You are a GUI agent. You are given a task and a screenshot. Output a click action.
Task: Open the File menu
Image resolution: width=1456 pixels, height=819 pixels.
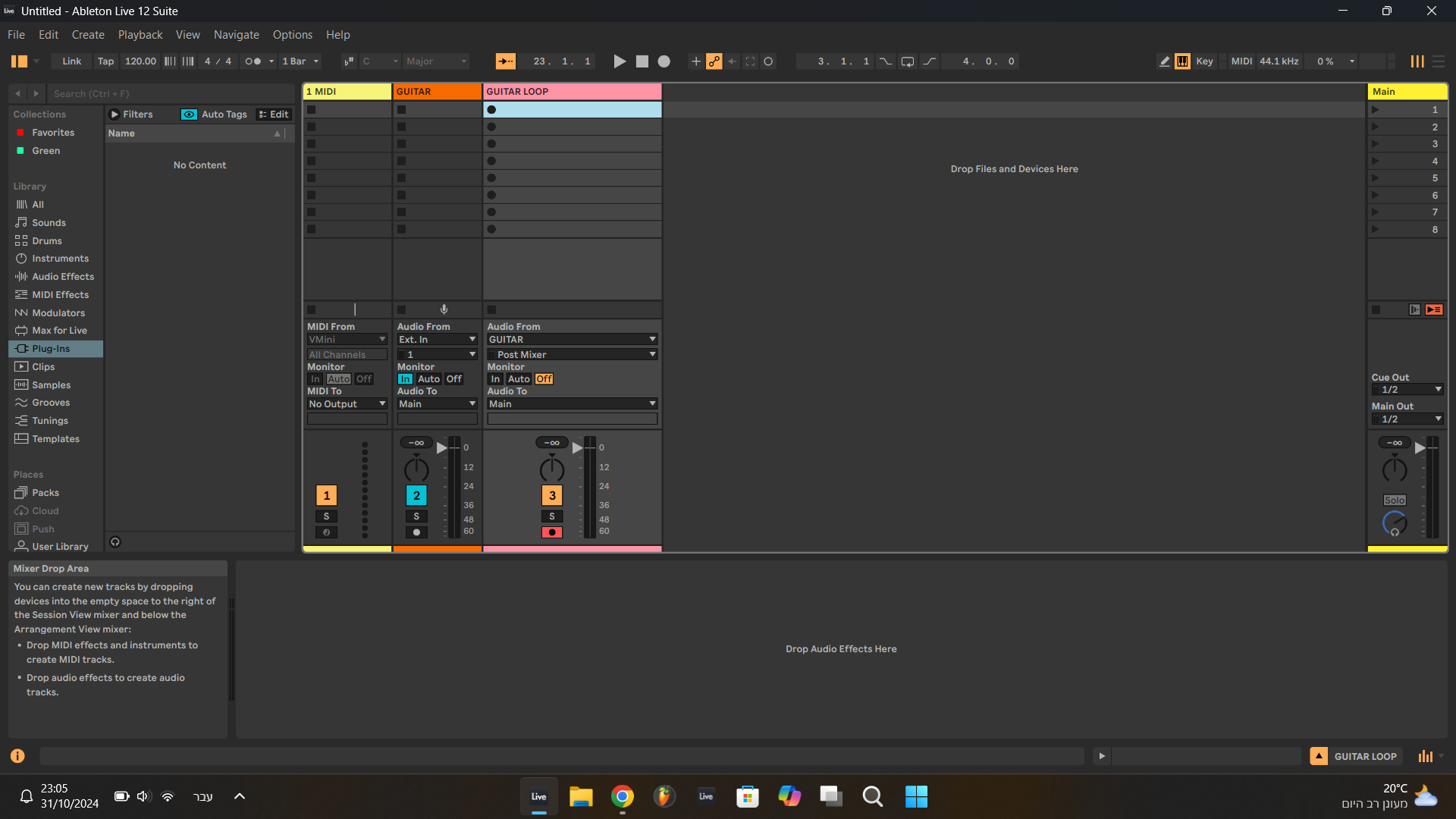[16, 35]
